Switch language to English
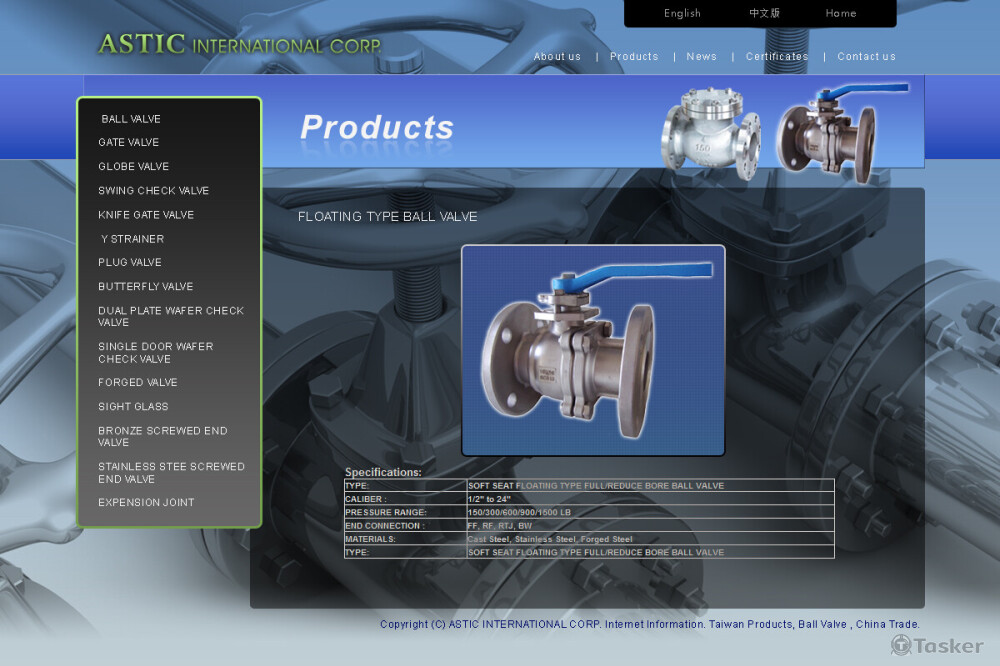Viewport: 1000px width, 666px height. pyautogui.click(x=682, y=14)
